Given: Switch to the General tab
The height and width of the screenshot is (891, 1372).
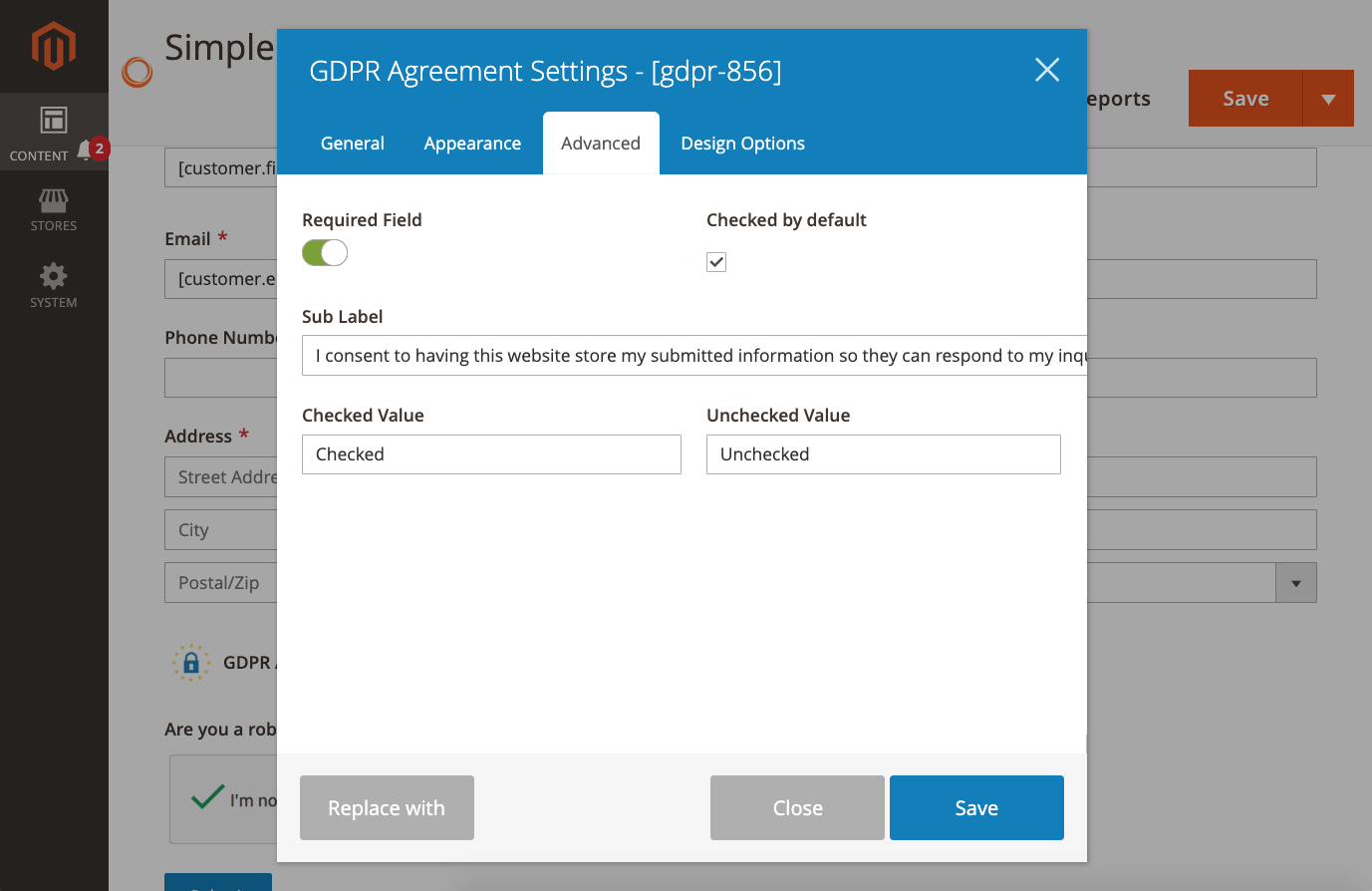Looking at the screenshot, I should (x=353, y=144).
